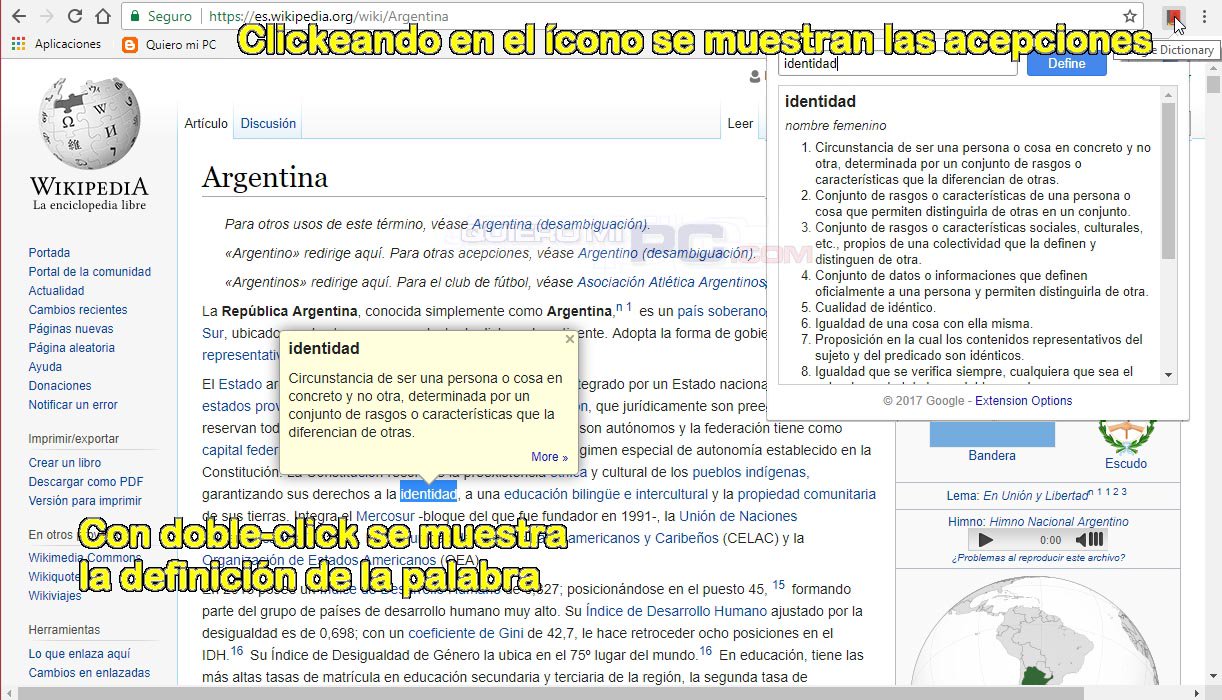Screen dimensions: 1222x700
Task: Open Cambios recientes in sidebar
Action: pyautogui.click(x=78, y=310)
